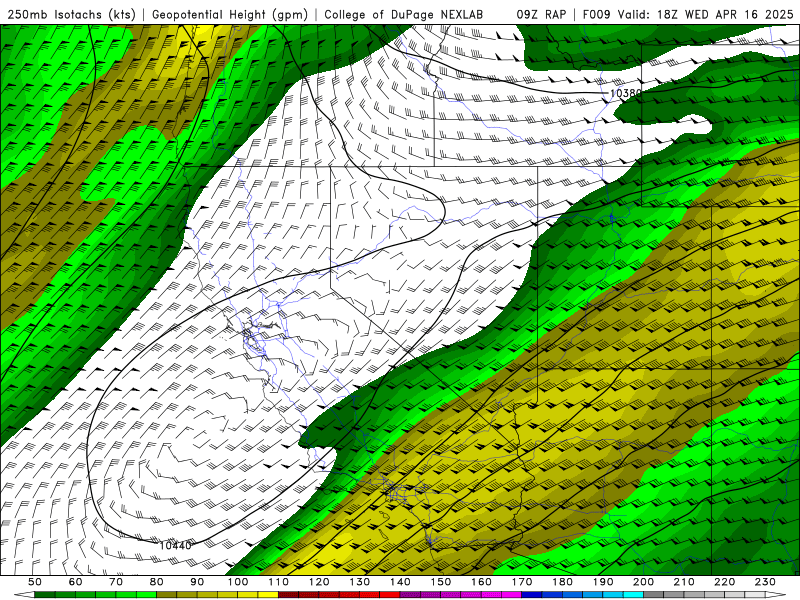Click the 150 value on the color scale

click(x=440, y=582)
